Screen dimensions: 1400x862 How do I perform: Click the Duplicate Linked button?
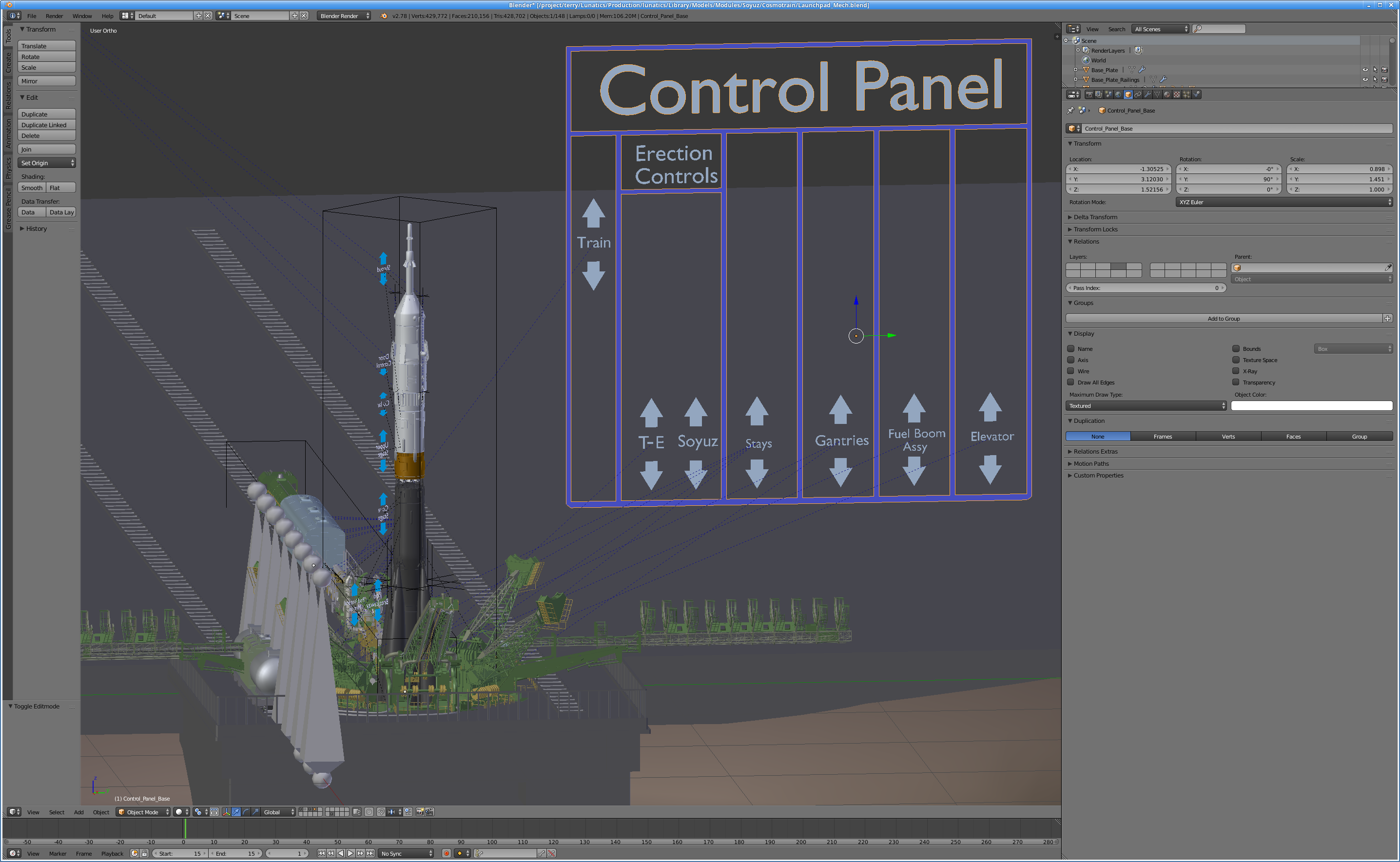click(x=47, y=125)
